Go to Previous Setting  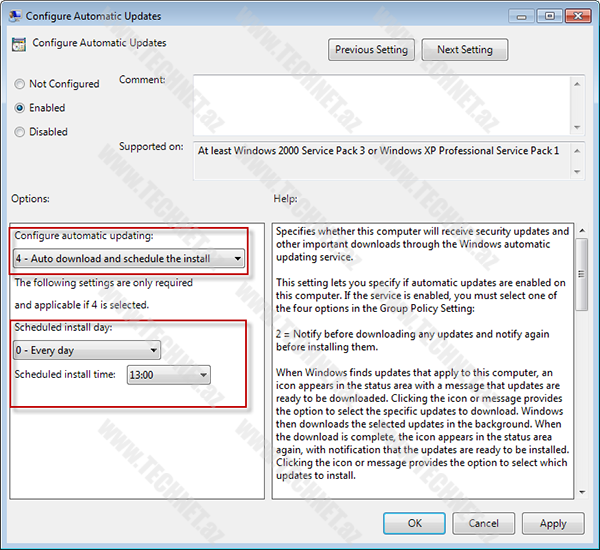point(371,50)
